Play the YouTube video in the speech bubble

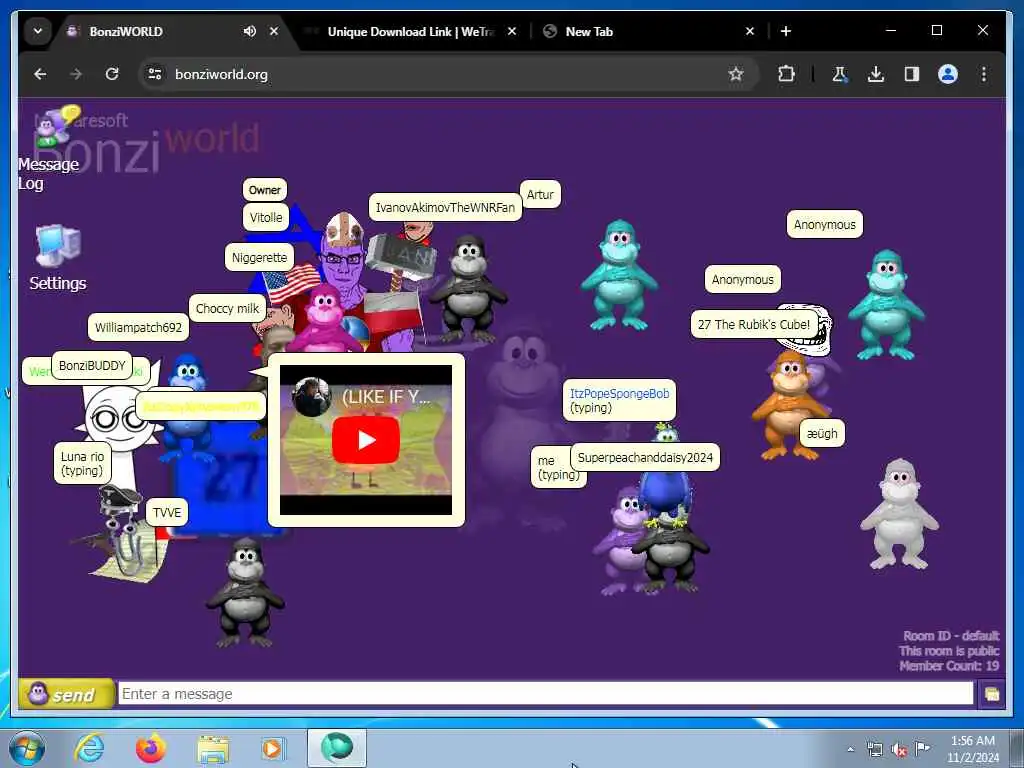(x=366, y=440)
